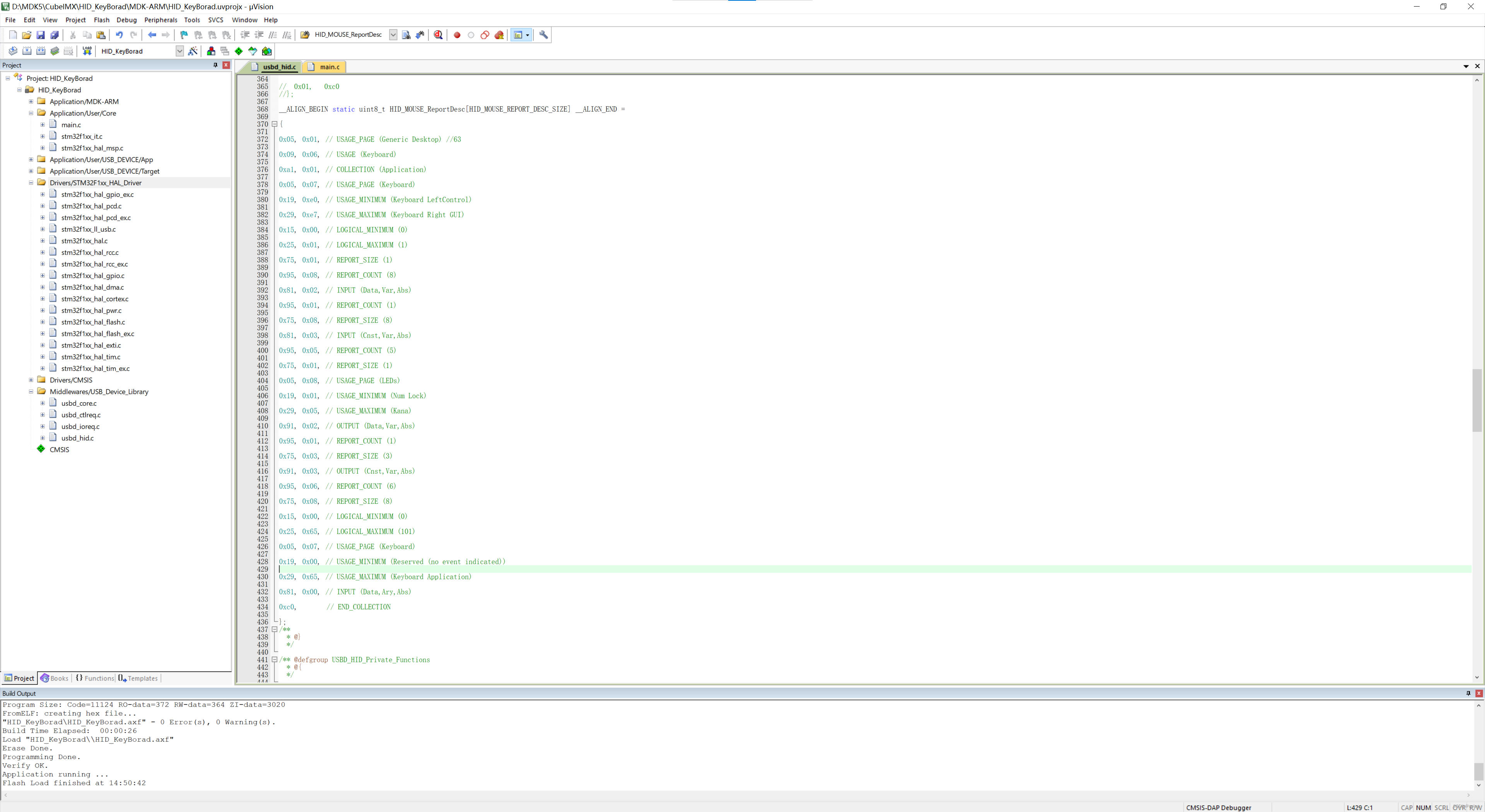Expand the Application/User/USB_DEVICE/App folder

(x=31, y=160)
